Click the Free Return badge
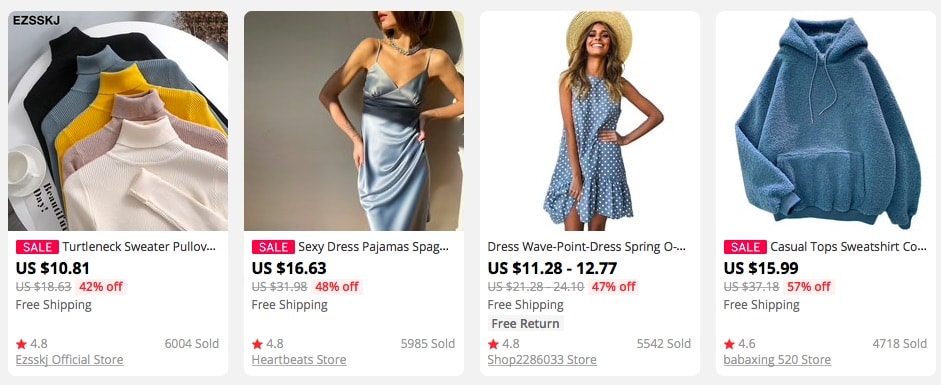This screenshot has height=385, width=941. tap(525, 324)
